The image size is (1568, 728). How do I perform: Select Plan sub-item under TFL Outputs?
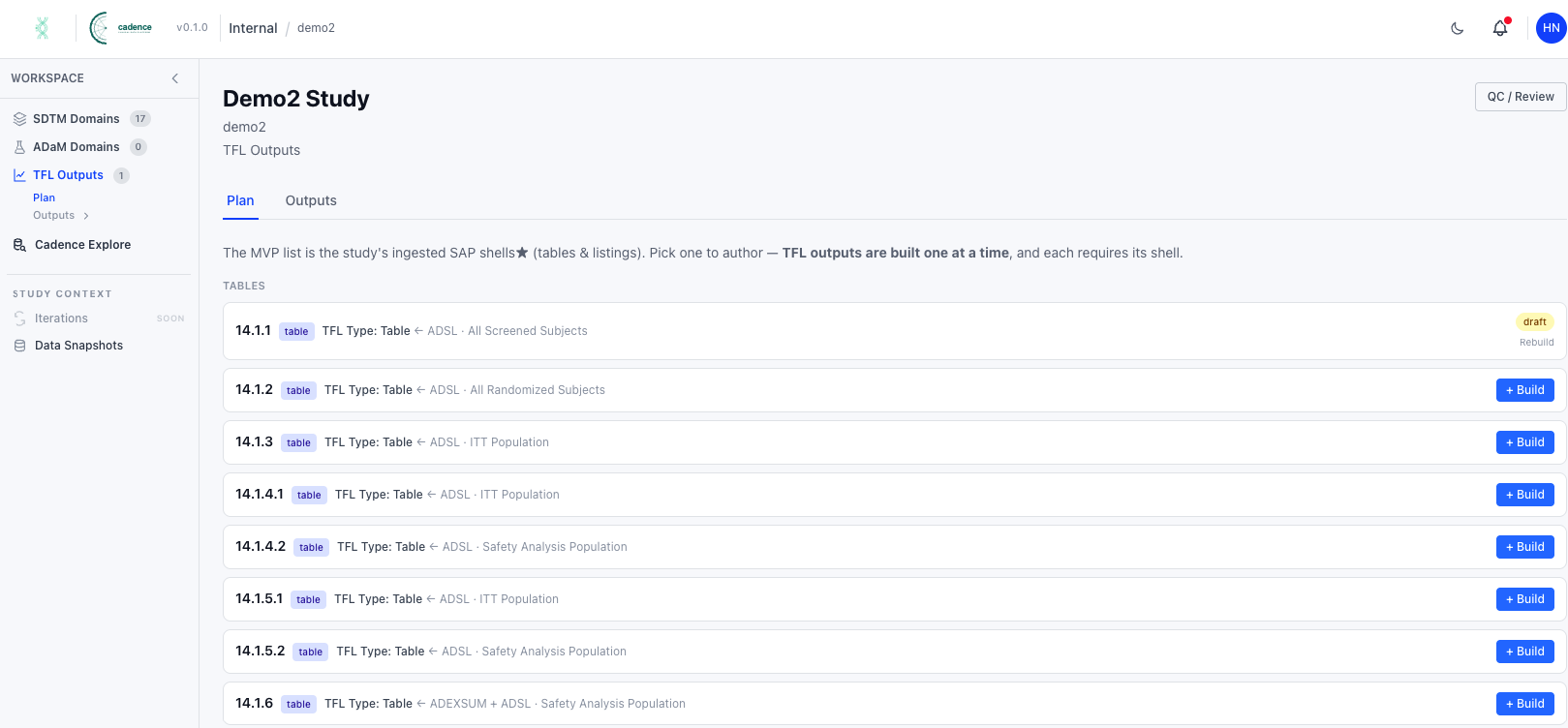point(44,197)
